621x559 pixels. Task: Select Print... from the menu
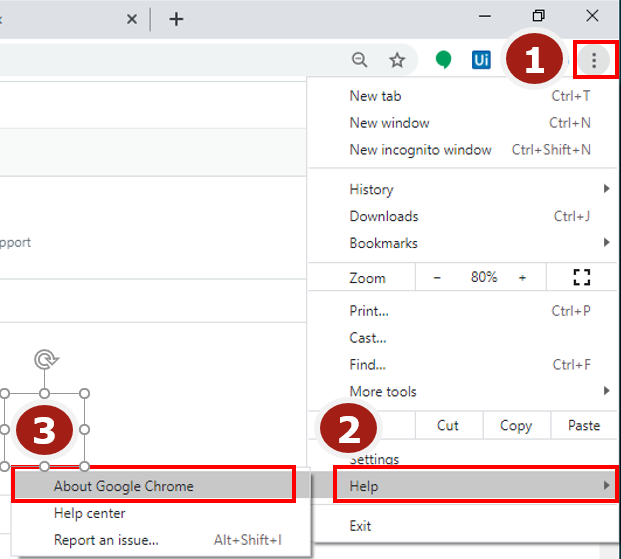(462, 311)
